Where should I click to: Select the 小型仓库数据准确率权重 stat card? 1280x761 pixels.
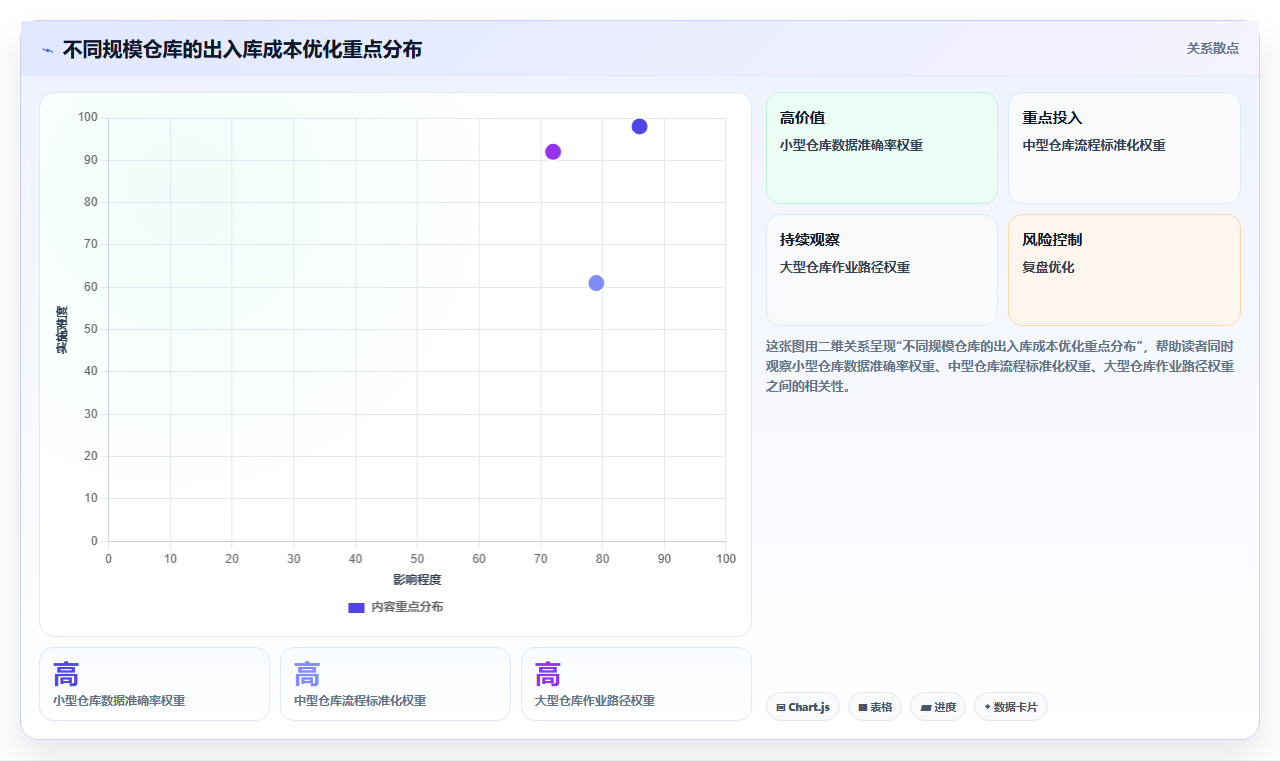pos(154,684)
